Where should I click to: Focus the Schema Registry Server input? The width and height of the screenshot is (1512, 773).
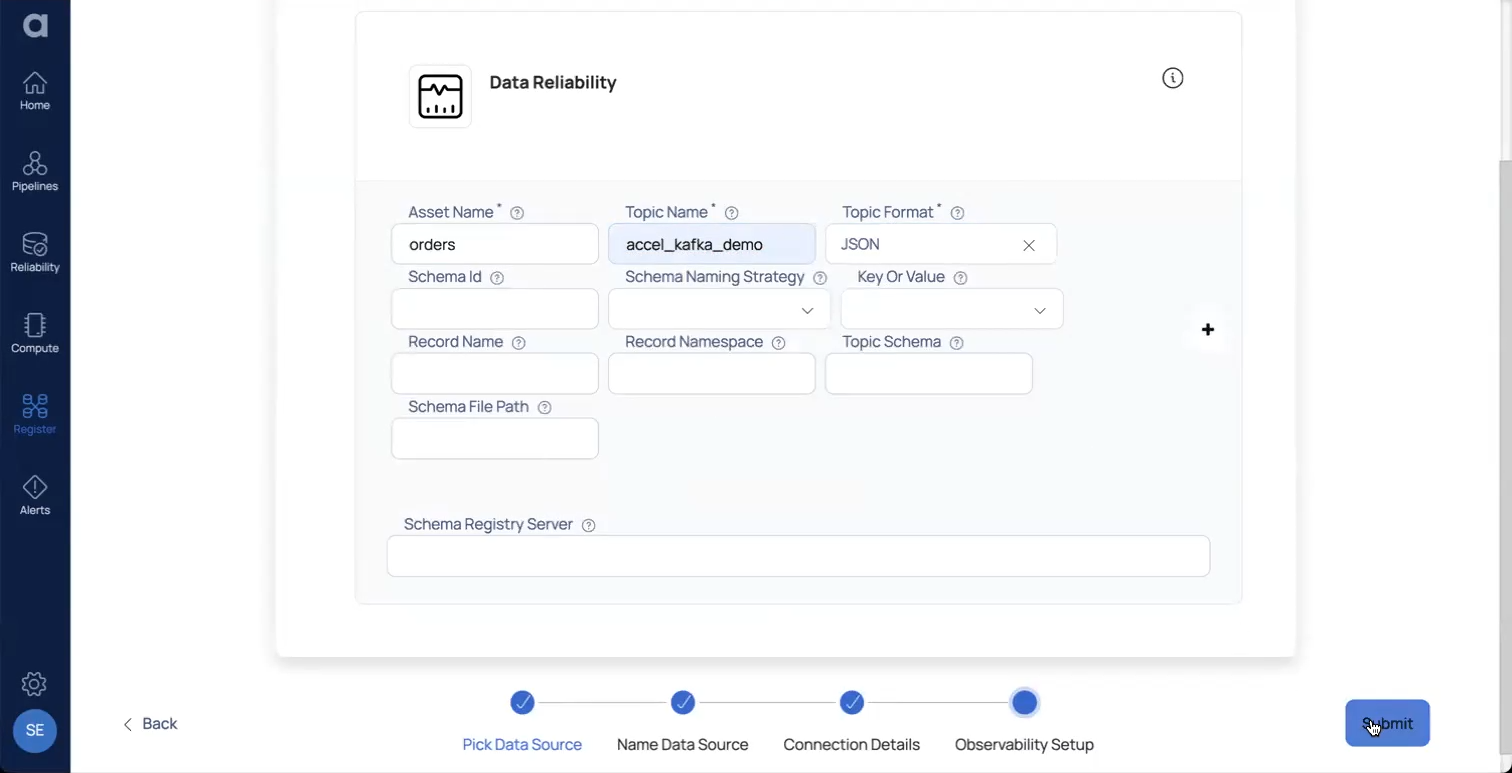point(797,556)
